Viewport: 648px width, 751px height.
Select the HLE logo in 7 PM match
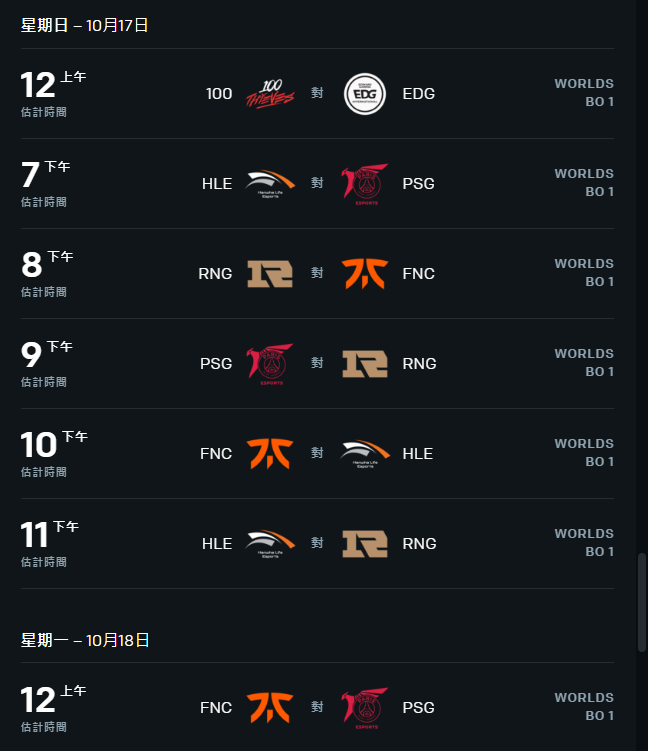270,184
